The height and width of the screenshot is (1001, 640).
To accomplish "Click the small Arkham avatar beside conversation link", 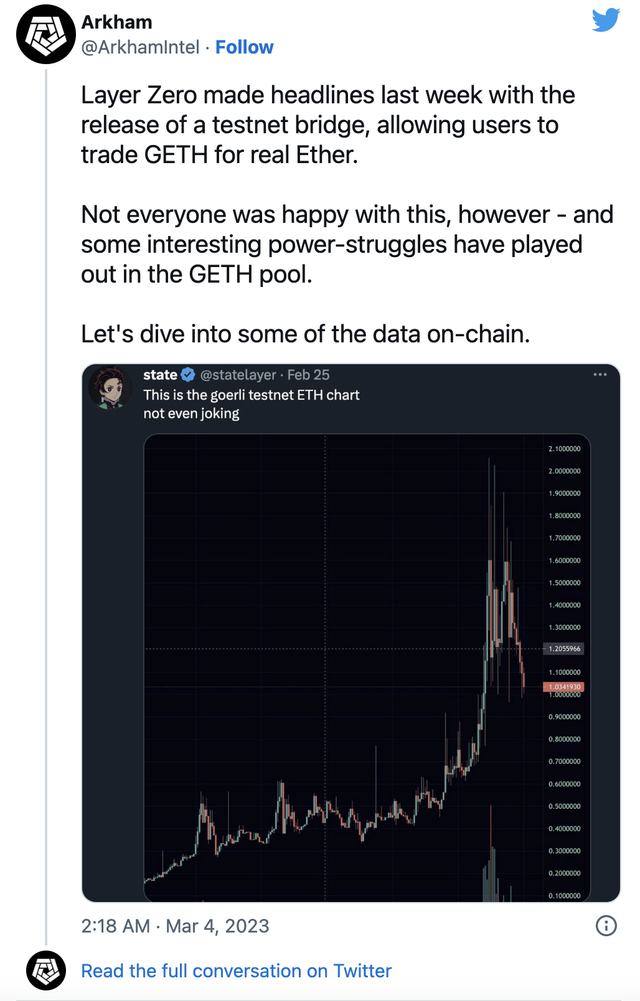I will click(x=44, y=971).
